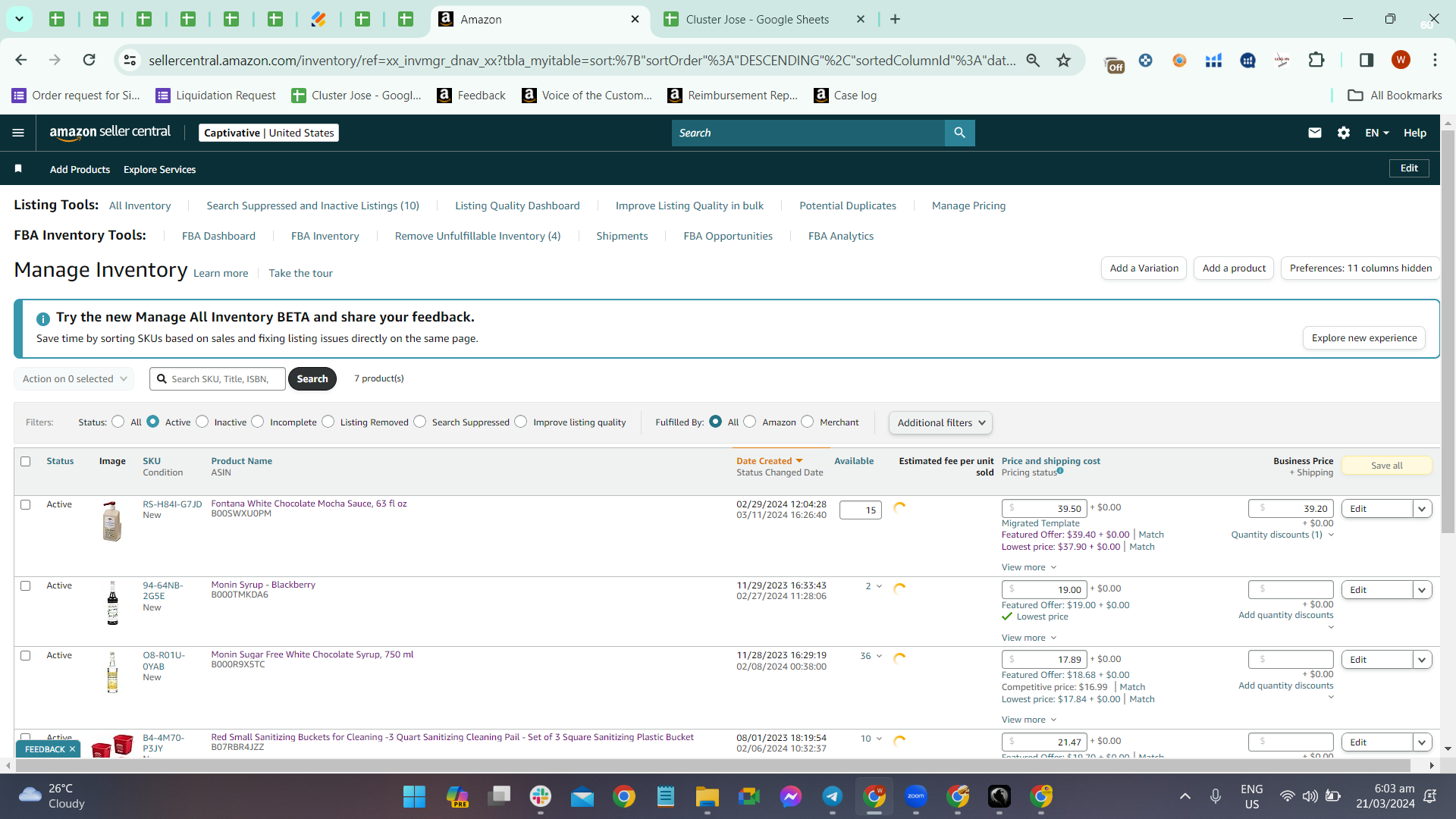Screen dimensions: 1456x819
Task: Open the Windows Start menu
Action: [414, 796]
